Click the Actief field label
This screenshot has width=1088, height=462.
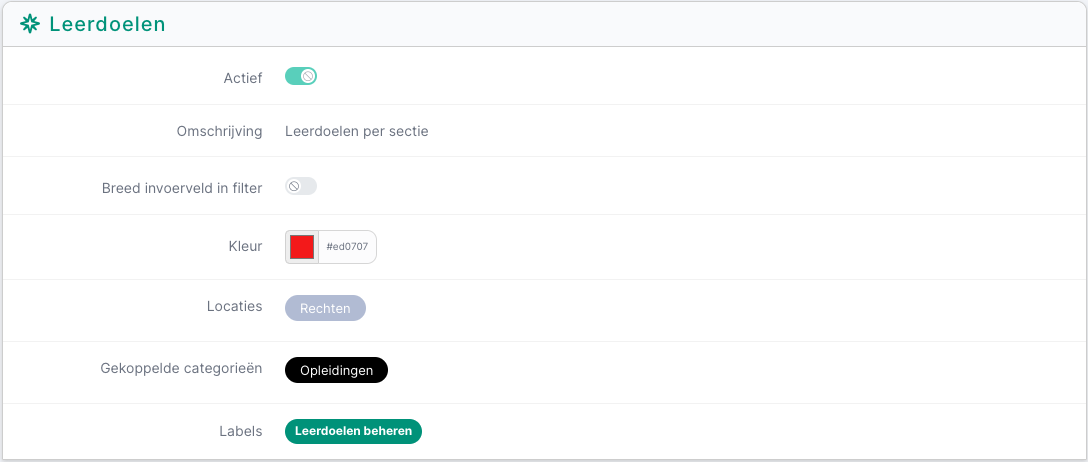[243, 78]
